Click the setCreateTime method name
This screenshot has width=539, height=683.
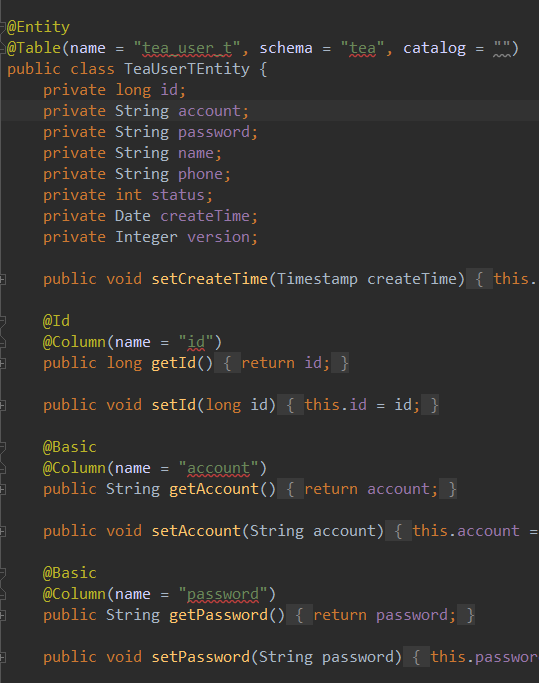click(x=209, y=279)
